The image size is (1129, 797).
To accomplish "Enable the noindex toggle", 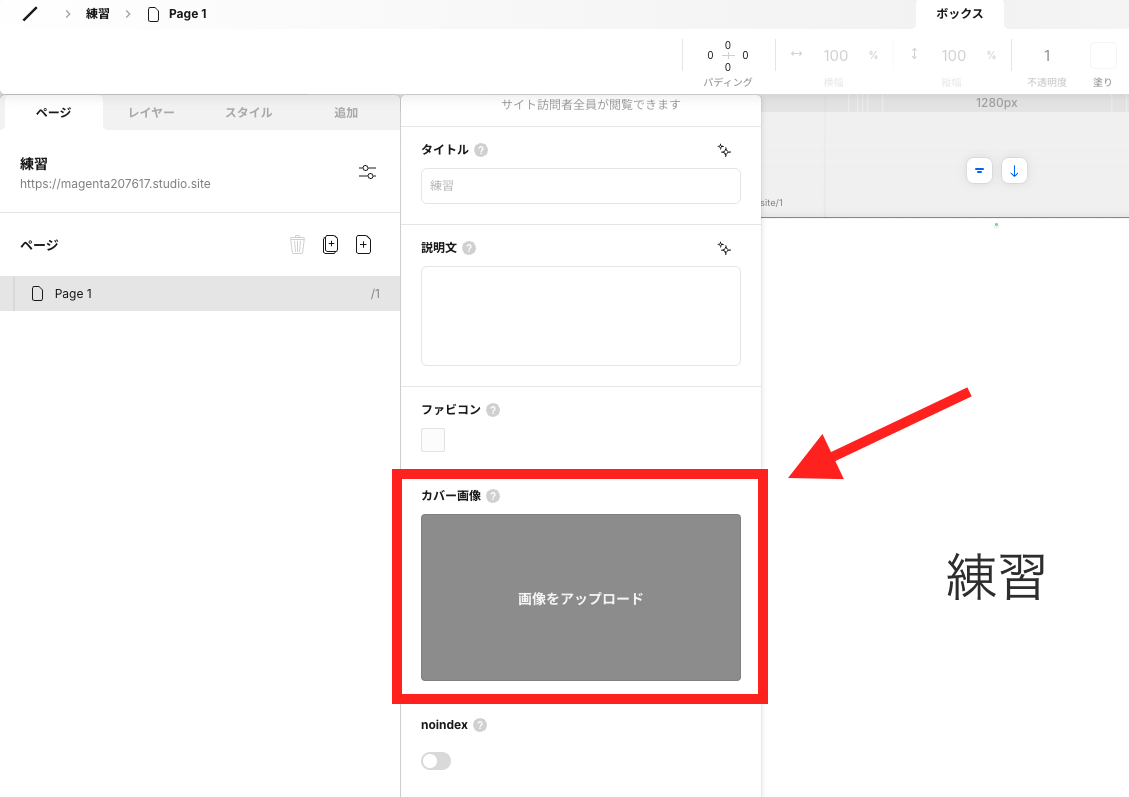I will (435, 760).
